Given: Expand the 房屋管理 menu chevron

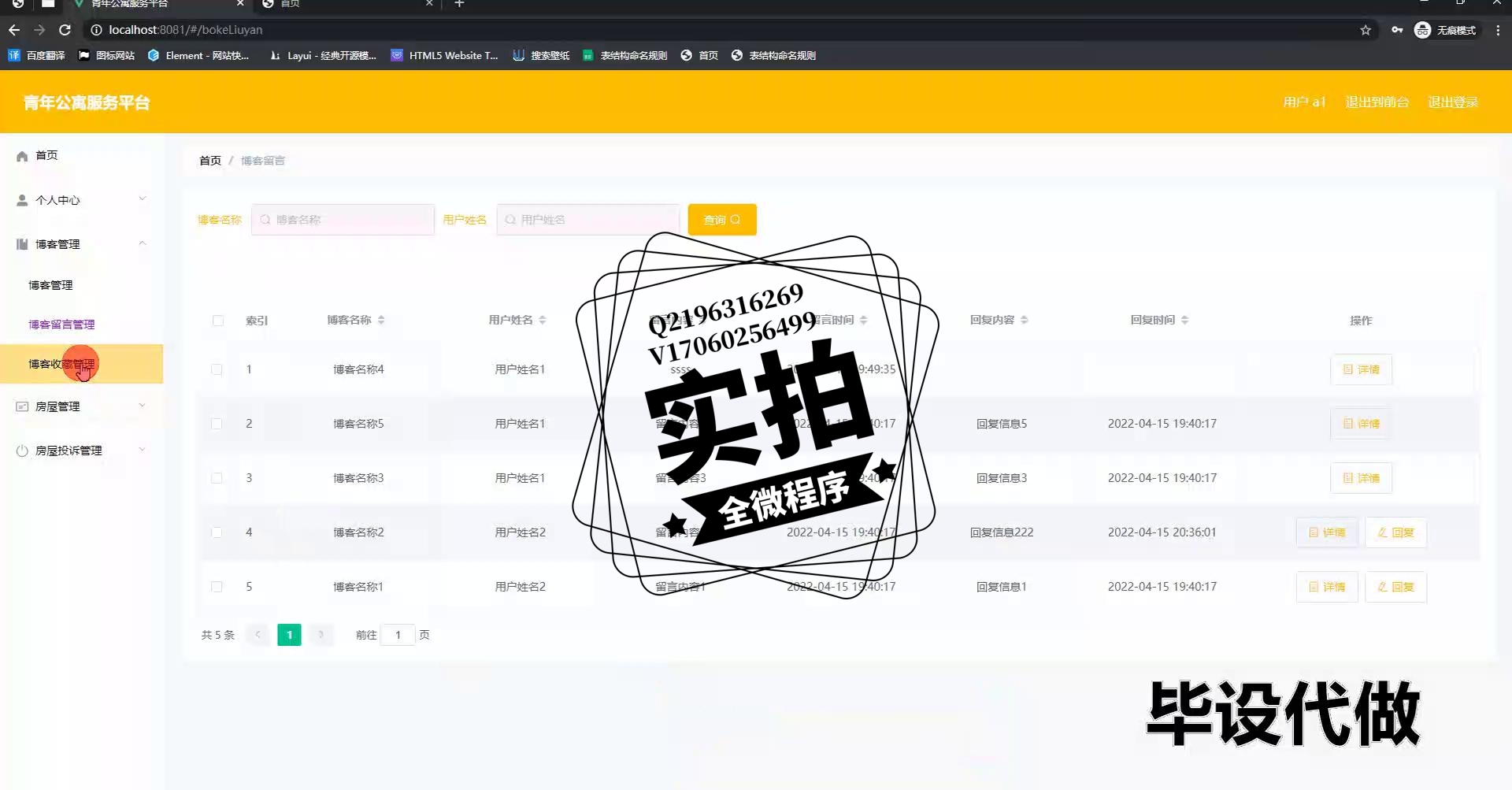Looking at the screenshot, I should pyautogui.click(x=143, y=405).
